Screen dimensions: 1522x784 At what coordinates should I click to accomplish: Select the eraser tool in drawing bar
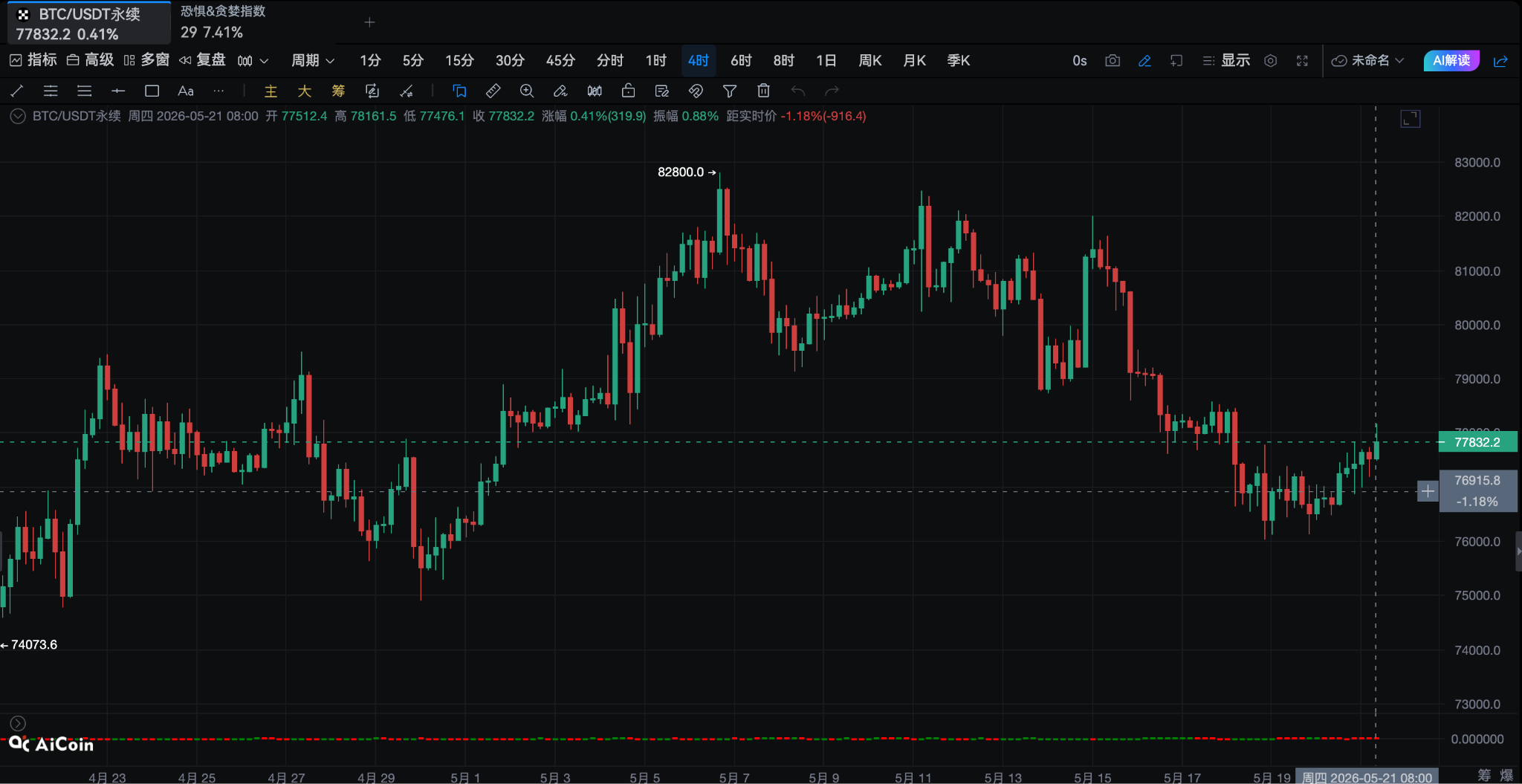560,91
